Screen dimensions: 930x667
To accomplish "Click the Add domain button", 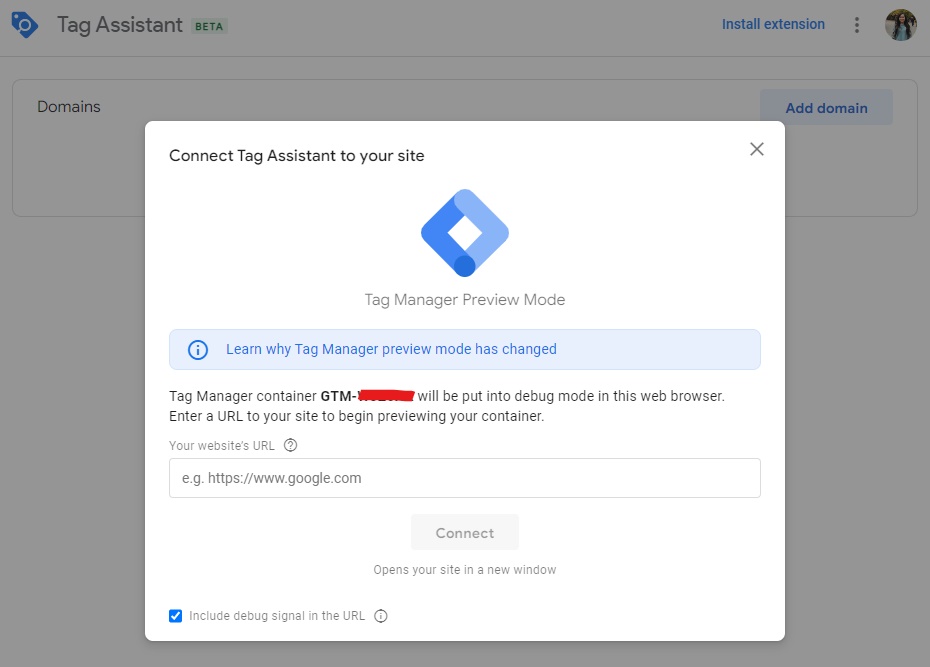I will pyautogui.click(x=826, y=108).
